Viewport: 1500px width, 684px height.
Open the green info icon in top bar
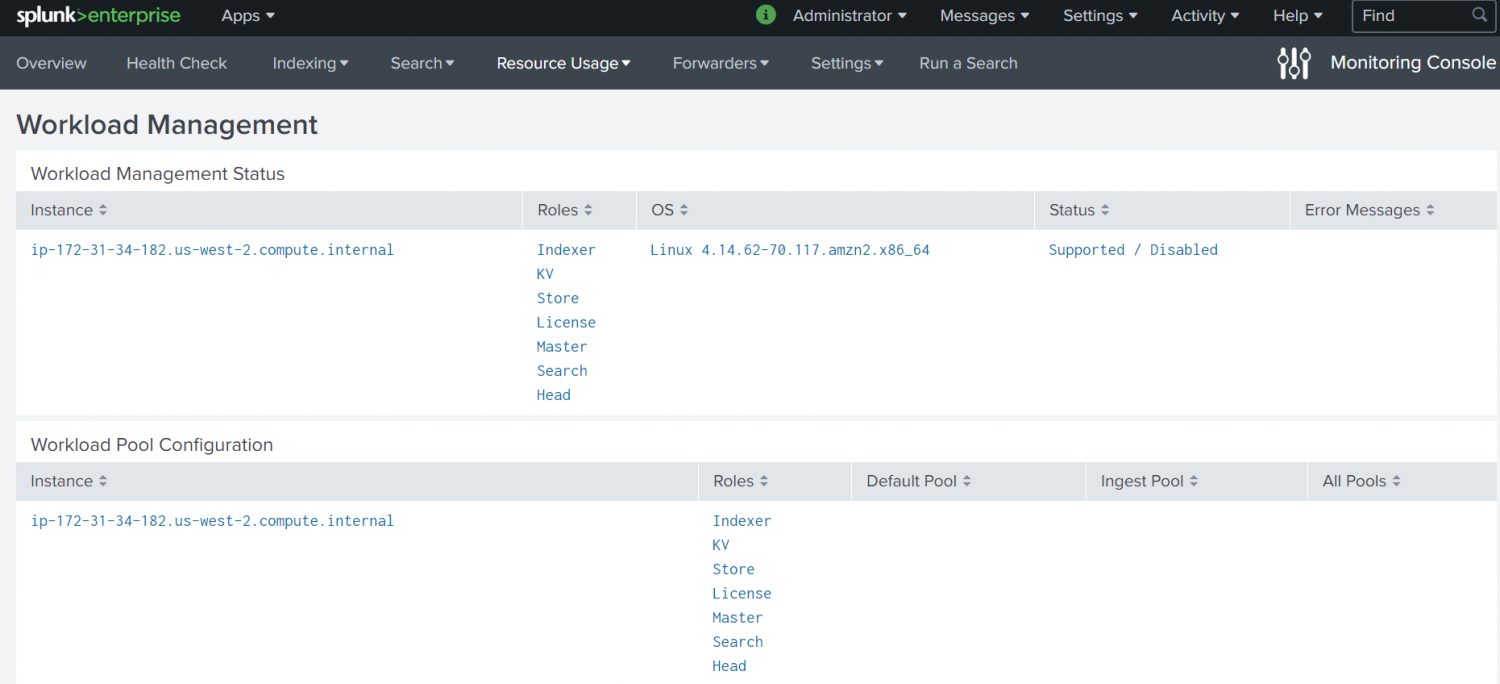pos(765,15)
